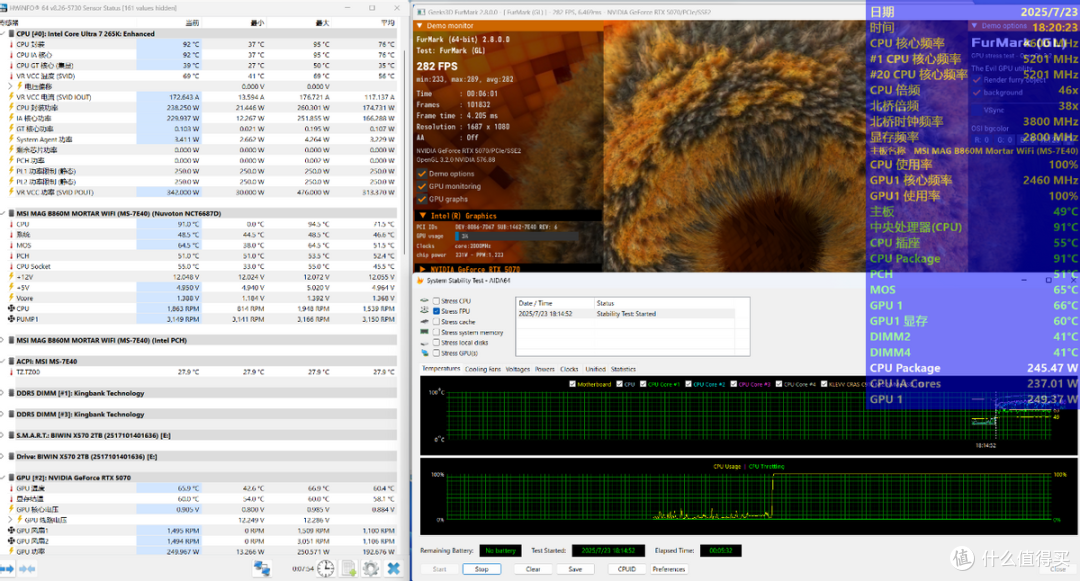Screen dimensions: 1080x581
Task: Enable Stress cache checkbox
Action: (x=436, y=321)
